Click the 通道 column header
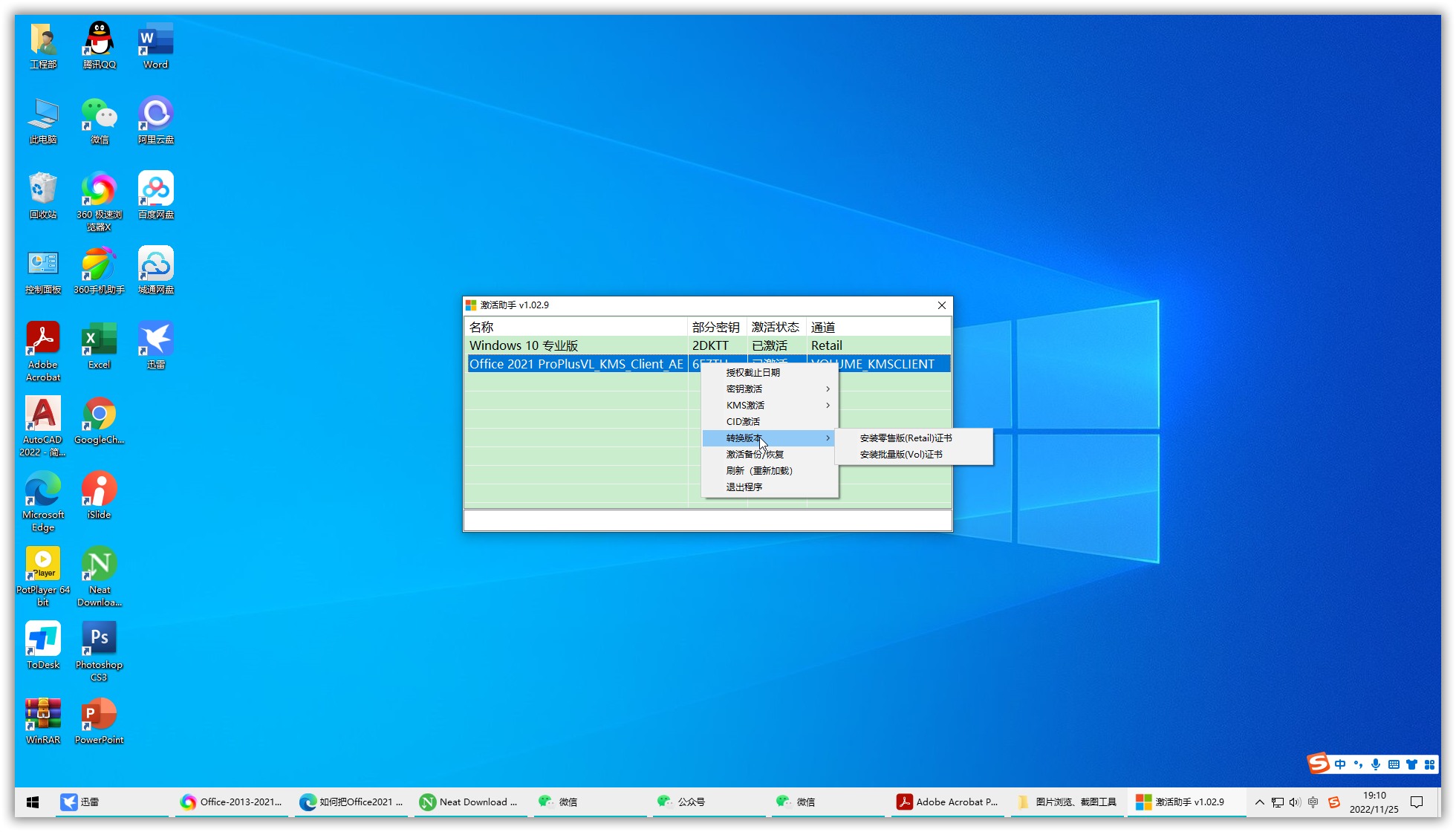This screenshot has height=832, width=1456. (879, 327)
